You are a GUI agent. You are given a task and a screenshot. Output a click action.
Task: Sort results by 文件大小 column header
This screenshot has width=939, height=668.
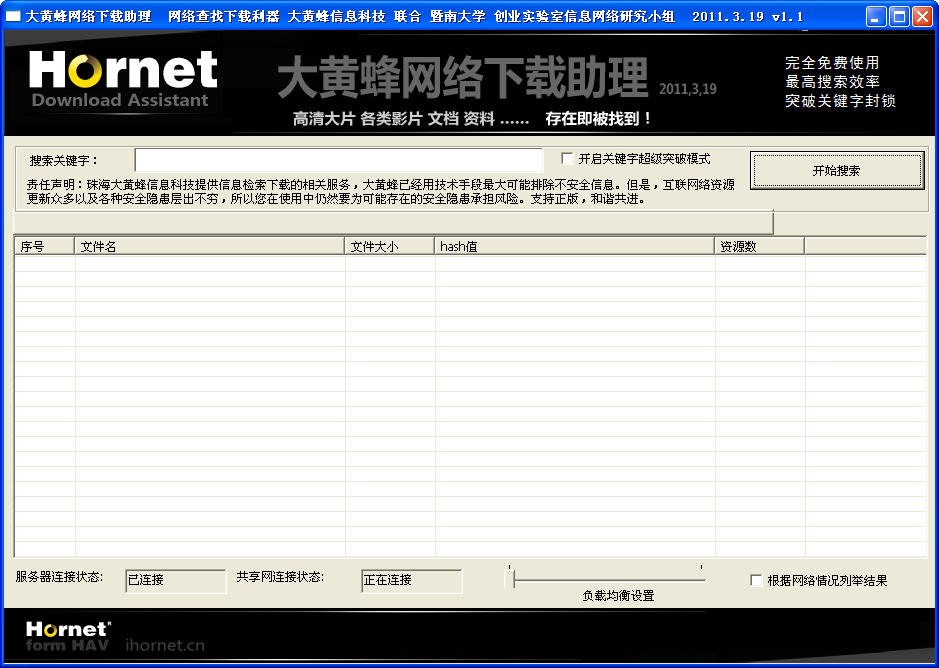click(389, 246)
